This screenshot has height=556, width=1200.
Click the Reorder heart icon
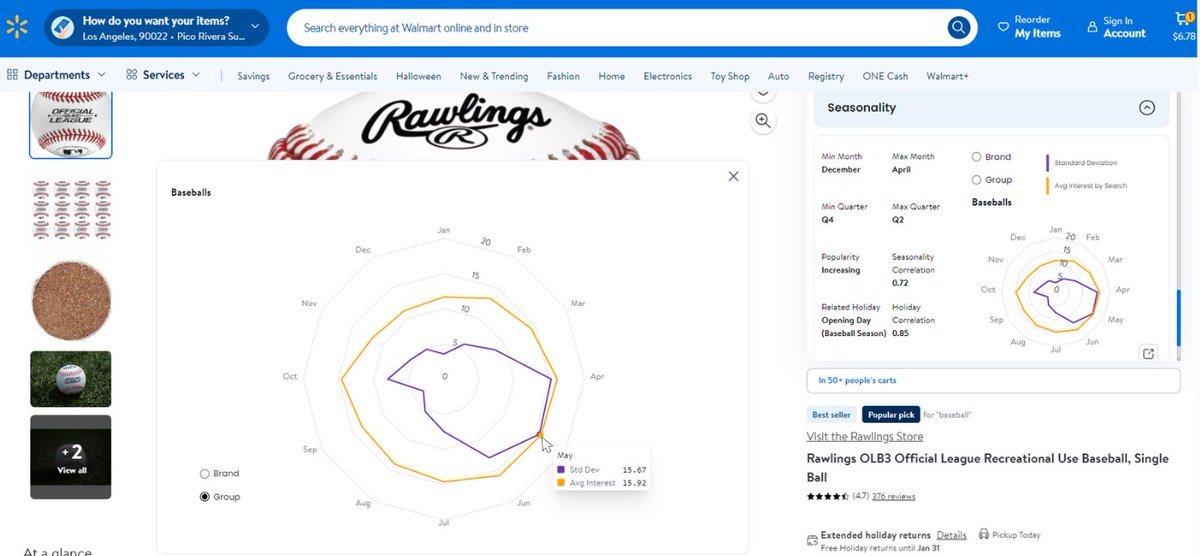click(1003, 27)
